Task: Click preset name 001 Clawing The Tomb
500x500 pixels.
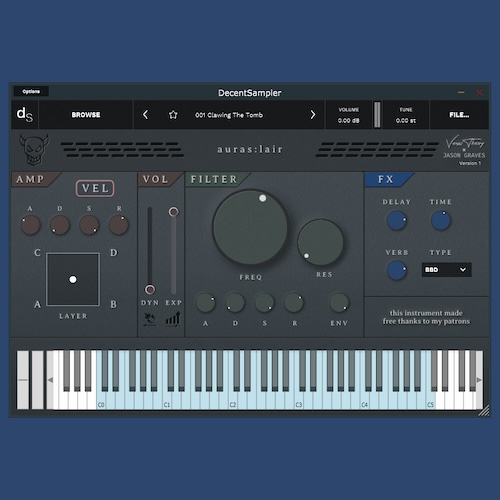Action: 229,115
